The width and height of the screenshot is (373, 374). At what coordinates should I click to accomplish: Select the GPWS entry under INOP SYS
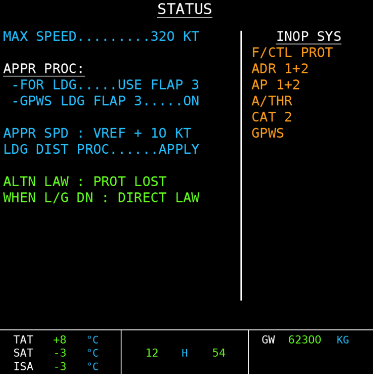(268, 133)
